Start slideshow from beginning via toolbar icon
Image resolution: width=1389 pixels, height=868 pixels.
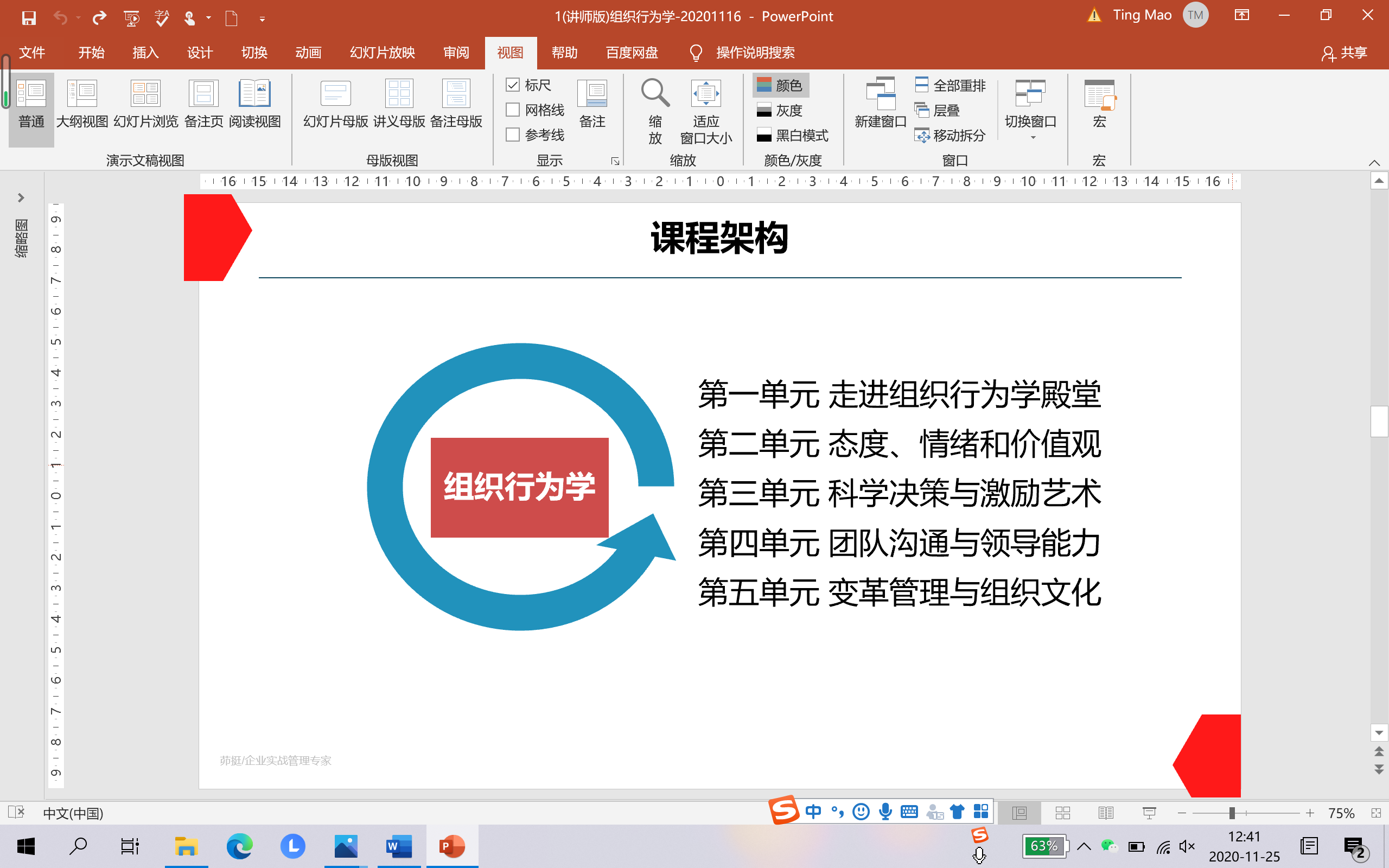coord(131,18)
